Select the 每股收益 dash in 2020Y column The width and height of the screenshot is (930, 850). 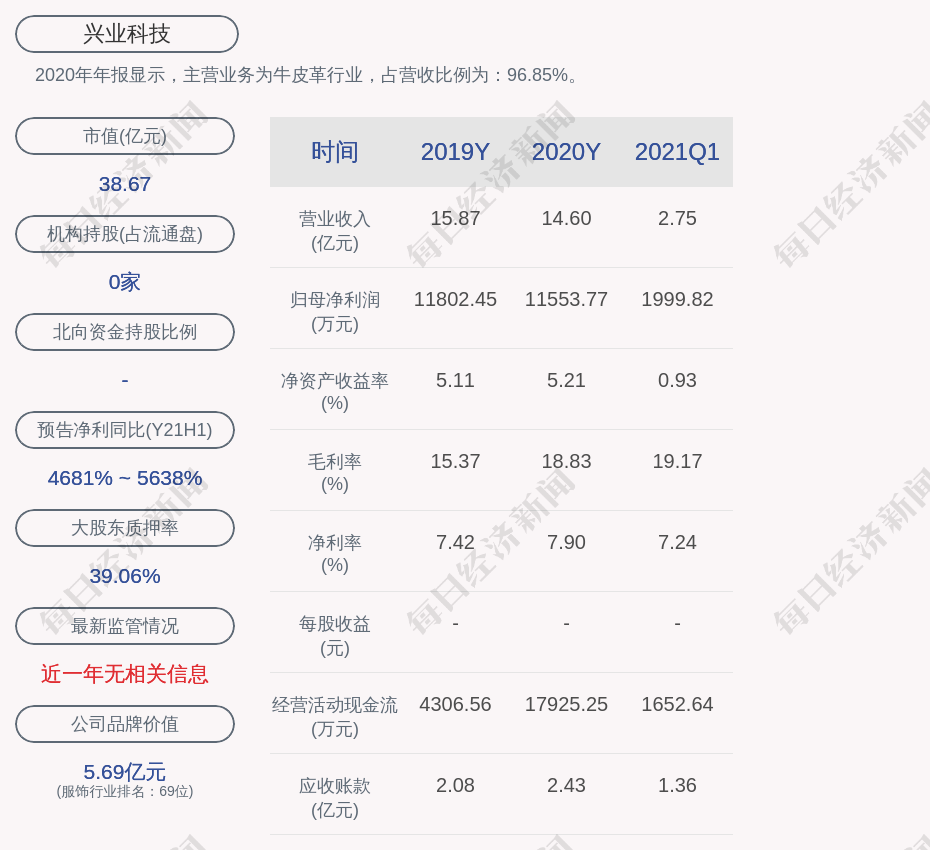tap(566, 623)
